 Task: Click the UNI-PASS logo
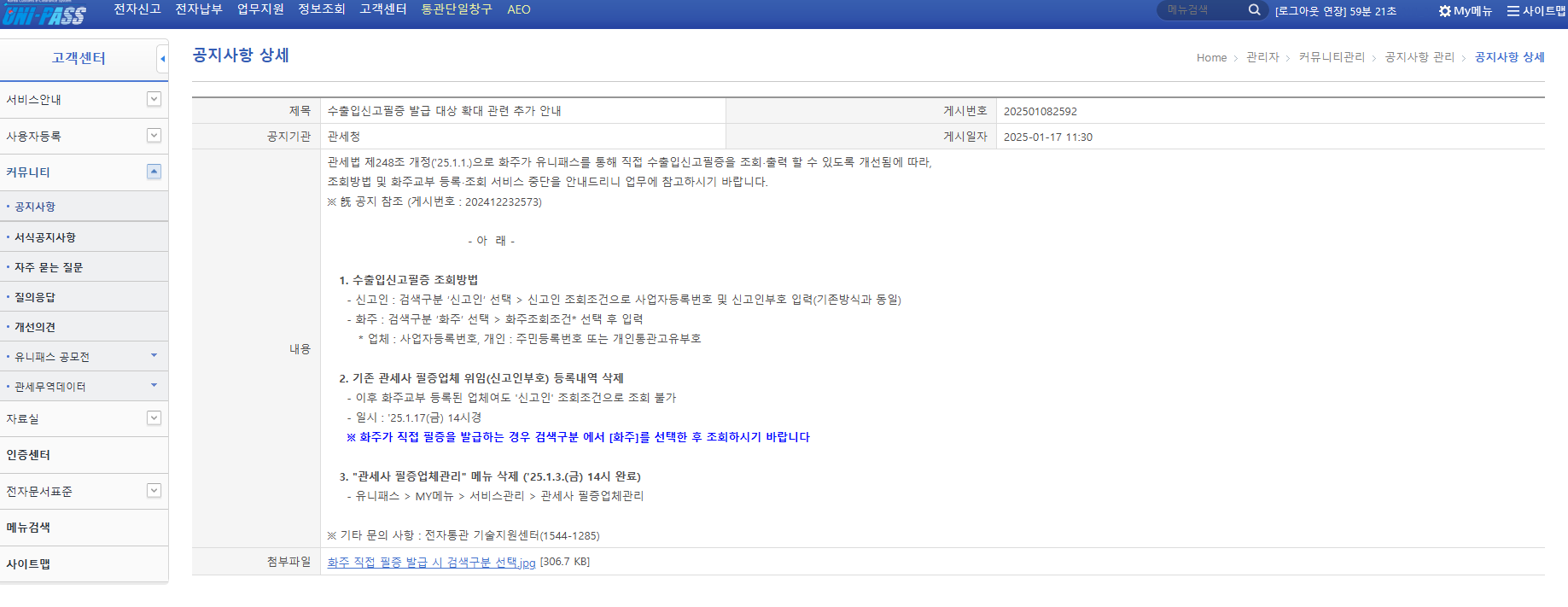pyautogui.click(x=44, y=13)
